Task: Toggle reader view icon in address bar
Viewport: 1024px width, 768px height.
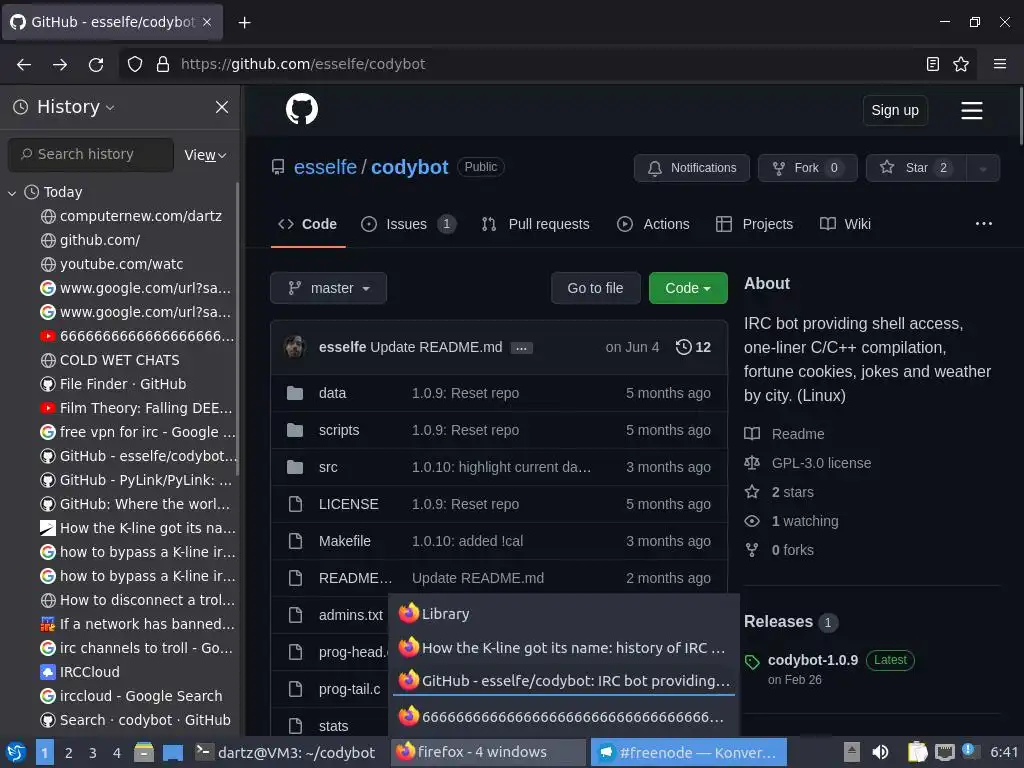Action: pyautogui.click(x=933, y=64)
